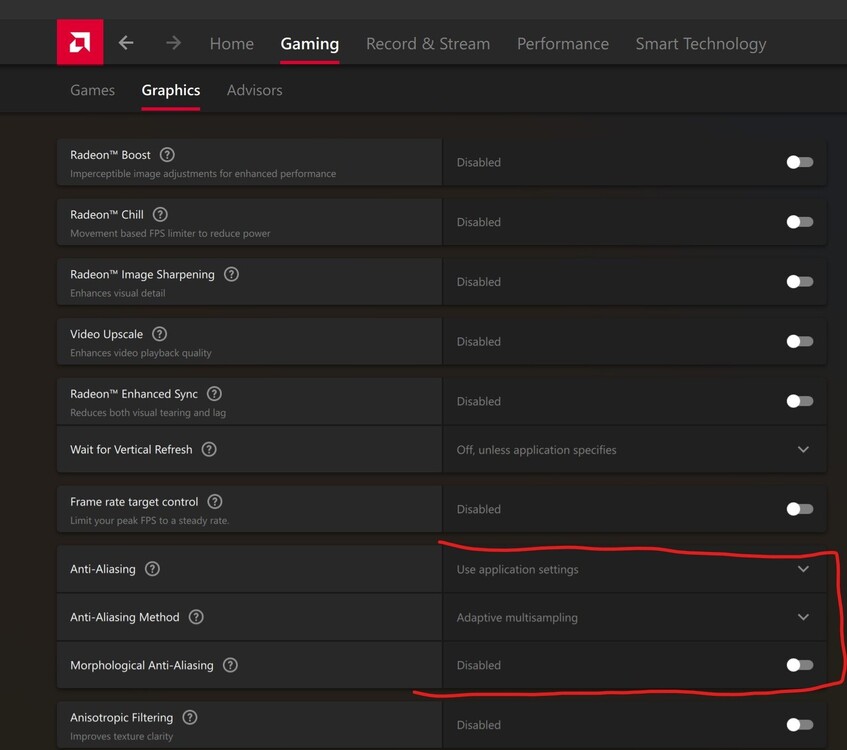Enable the Radeon Boost toggle
847x750 pixels.
click(x=799, y=162)
